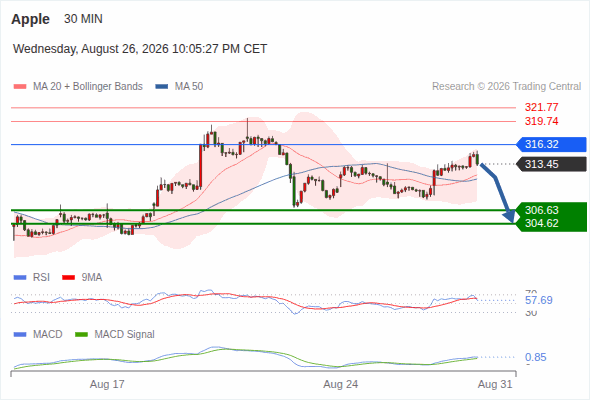Click the 306.63 green support label
Image resolution: width=590 pixels, height=400 pixels.
pyautogui.click(x=542, y=210)
